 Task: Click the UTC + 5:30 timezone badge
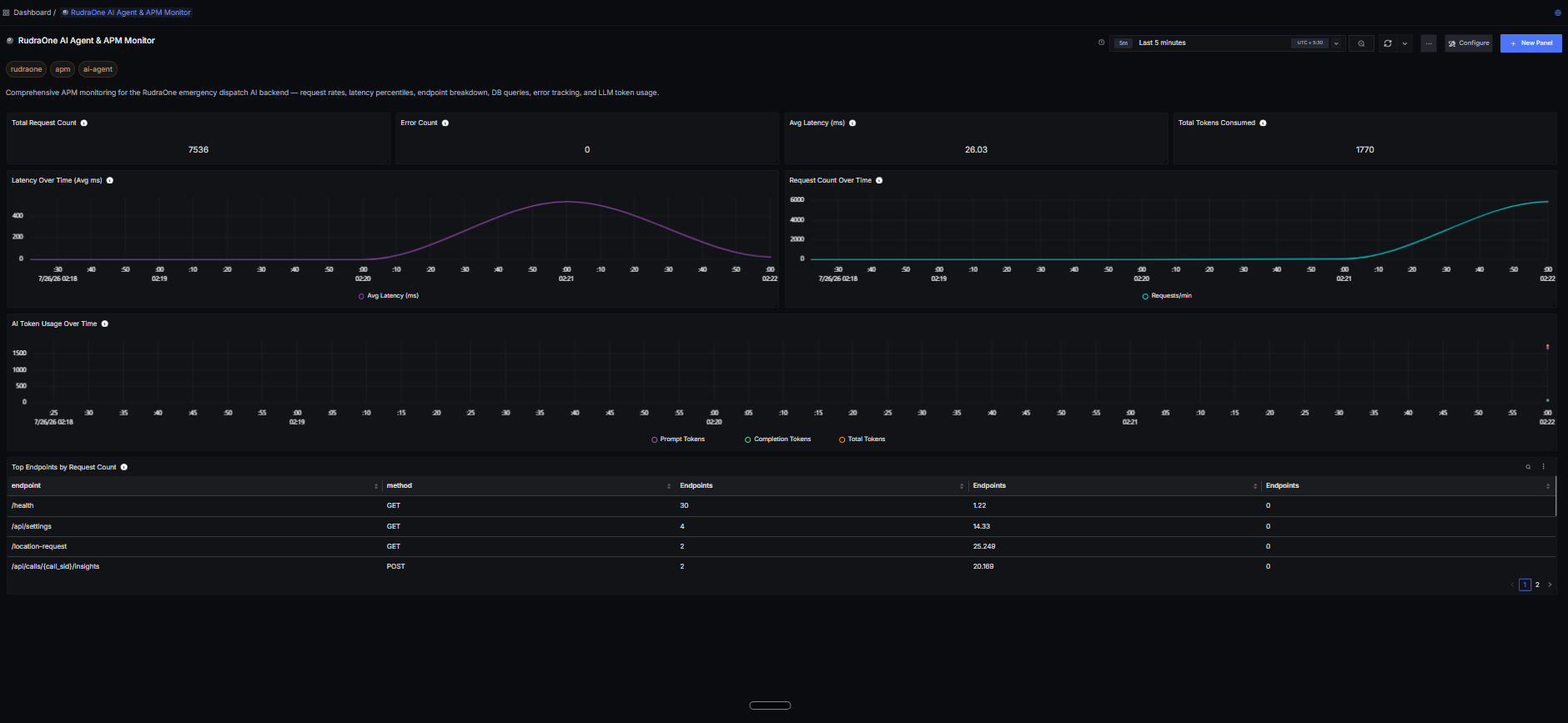1309,43
